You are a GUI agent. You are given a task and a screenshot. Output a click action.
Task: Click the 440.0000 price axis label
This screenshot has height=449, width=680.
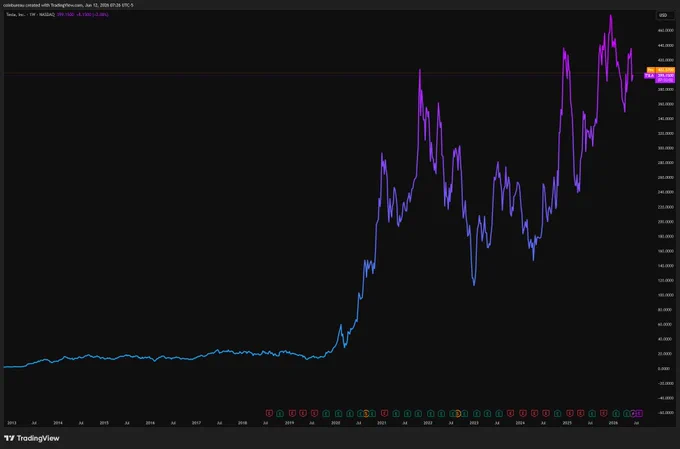pyautogui.click(x=666, y=45)
